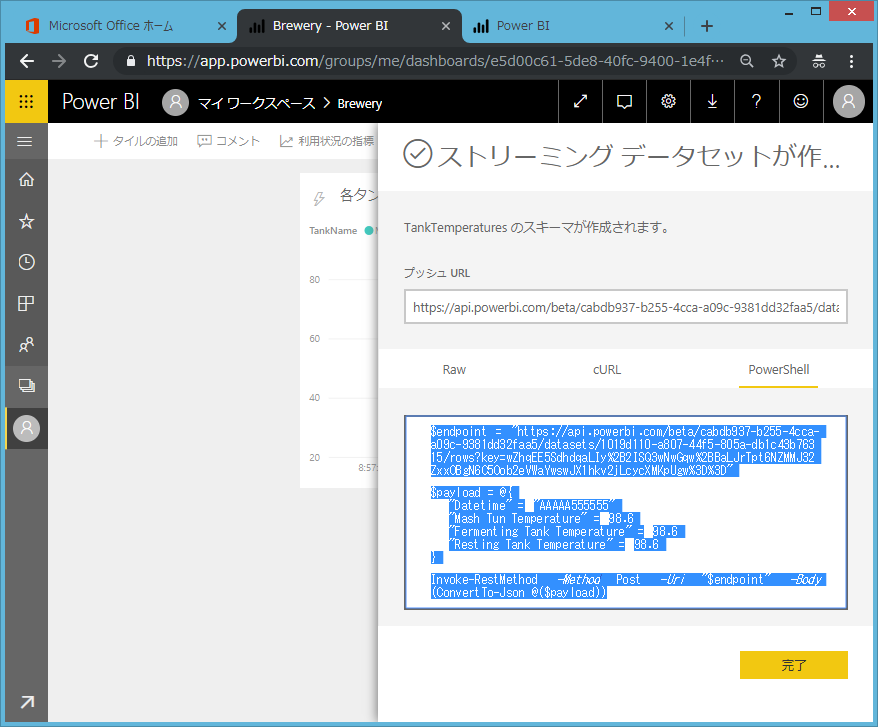Click the プッシュ URL field

[x=625, y=307]
